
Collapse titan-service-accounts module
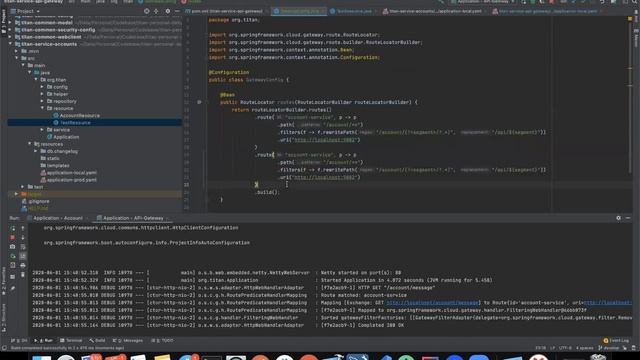pos(10,44)
